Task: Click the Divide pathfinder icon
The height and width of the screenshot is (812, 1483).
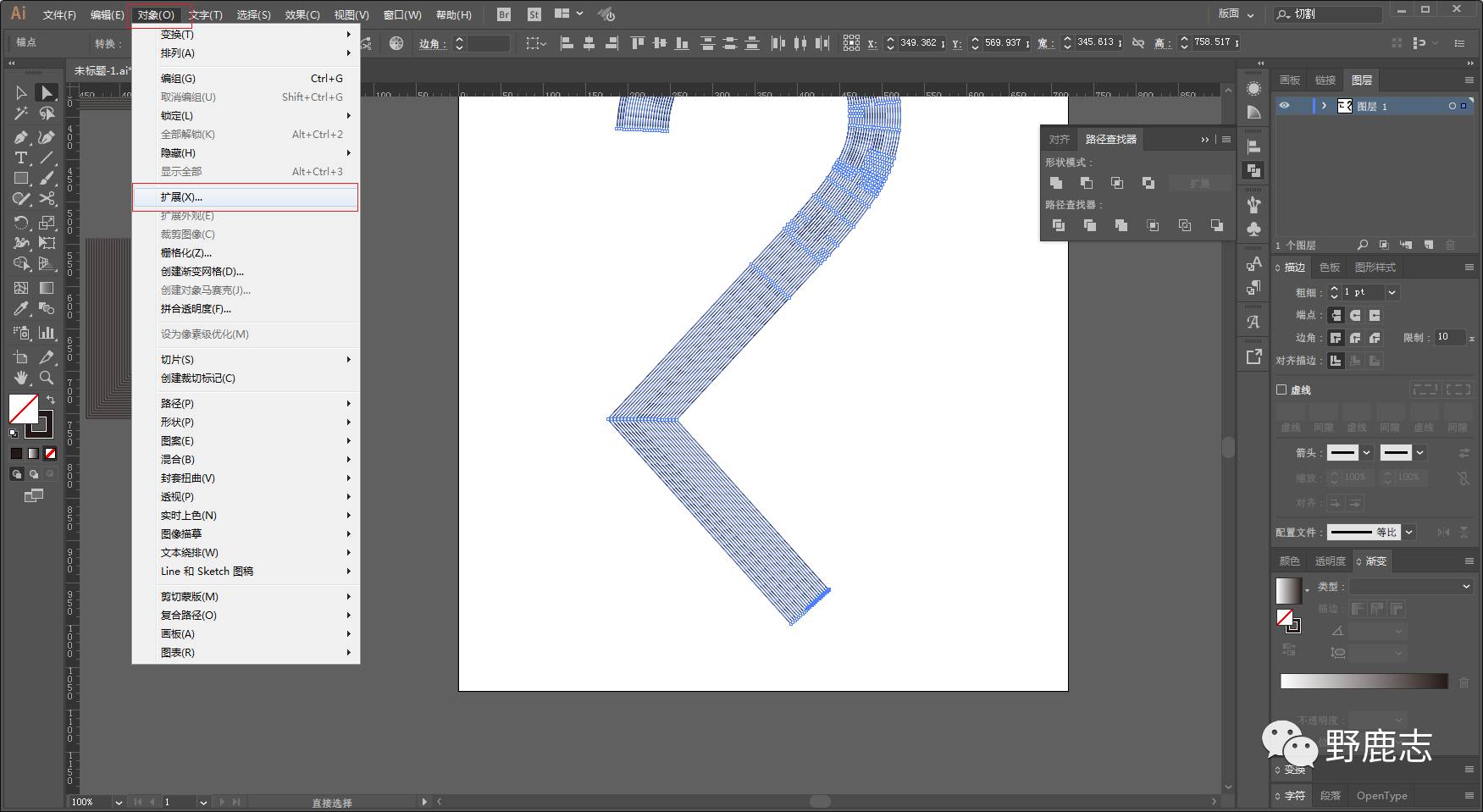Action: coord(1058,225)
